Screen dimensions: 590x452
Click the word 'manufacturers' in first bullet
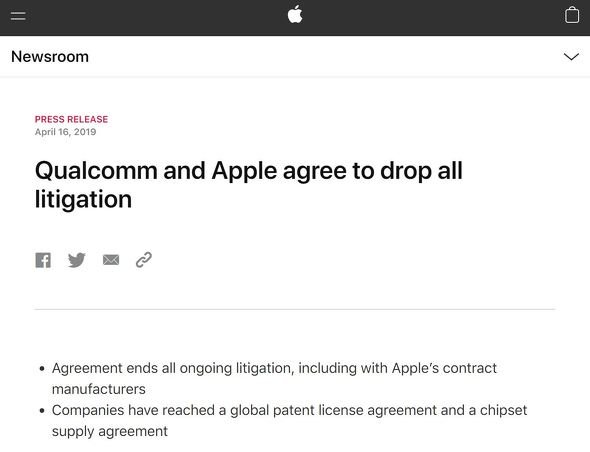(99, 389)
